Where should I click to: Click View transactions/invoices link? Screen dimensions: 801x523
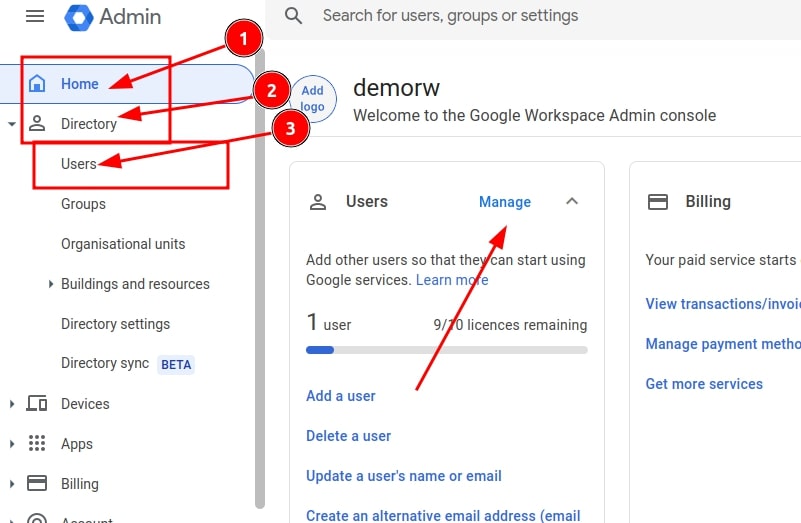coord(723,304)
